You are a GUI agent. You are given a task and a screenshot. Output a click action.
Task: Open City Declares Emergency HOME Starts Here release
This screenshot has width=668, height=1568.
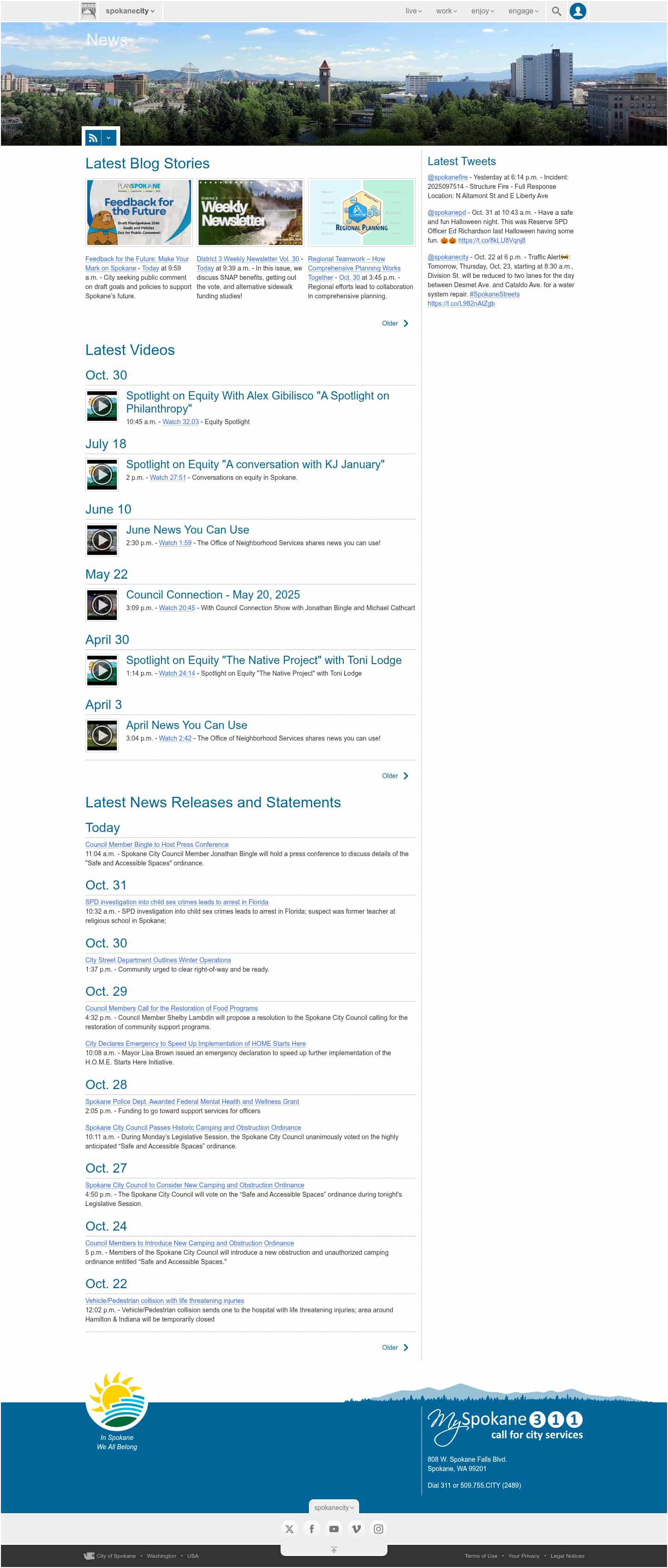pyautogui.click(x=195, y=1044)
